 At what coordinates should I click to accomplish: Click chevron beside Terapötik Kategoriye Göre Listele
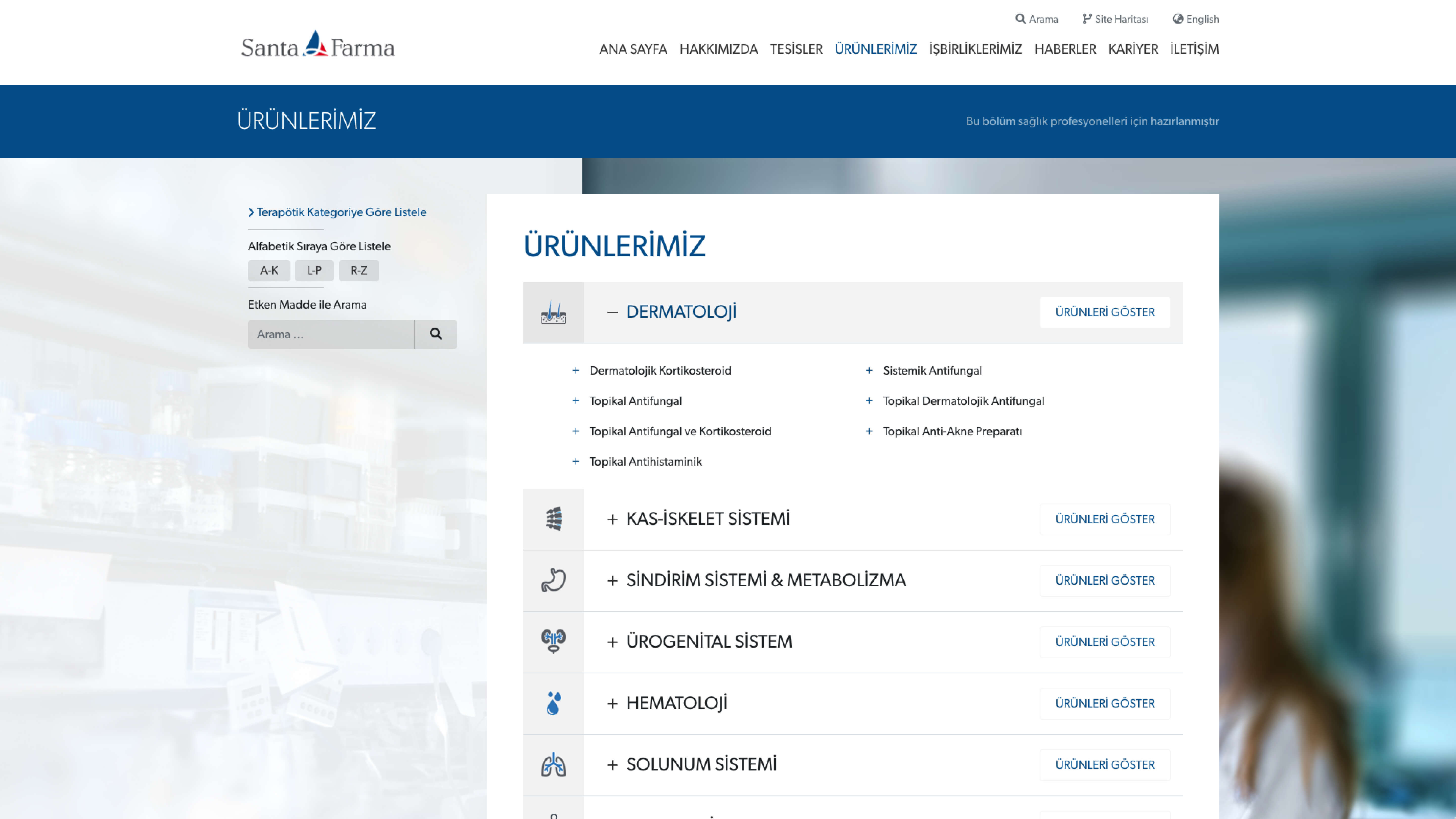pyautogui.click(x=251, y=213)
